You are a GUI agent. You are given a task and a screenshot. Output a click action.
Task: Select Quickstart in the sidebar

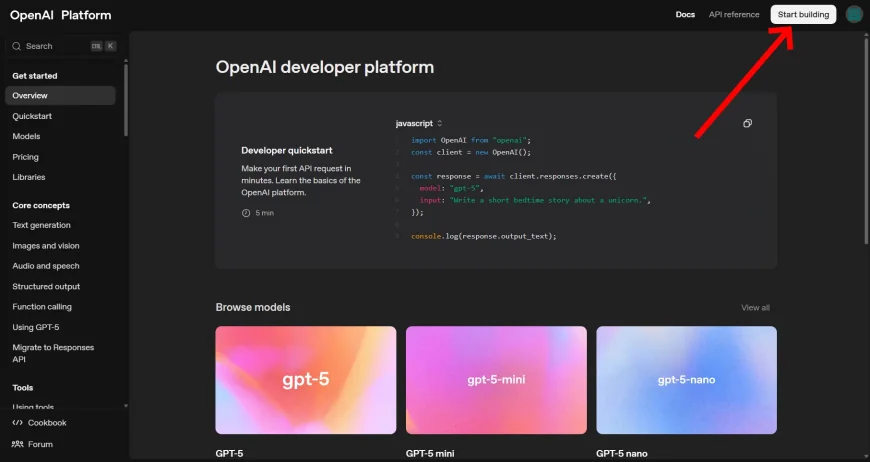click(32, 116)
